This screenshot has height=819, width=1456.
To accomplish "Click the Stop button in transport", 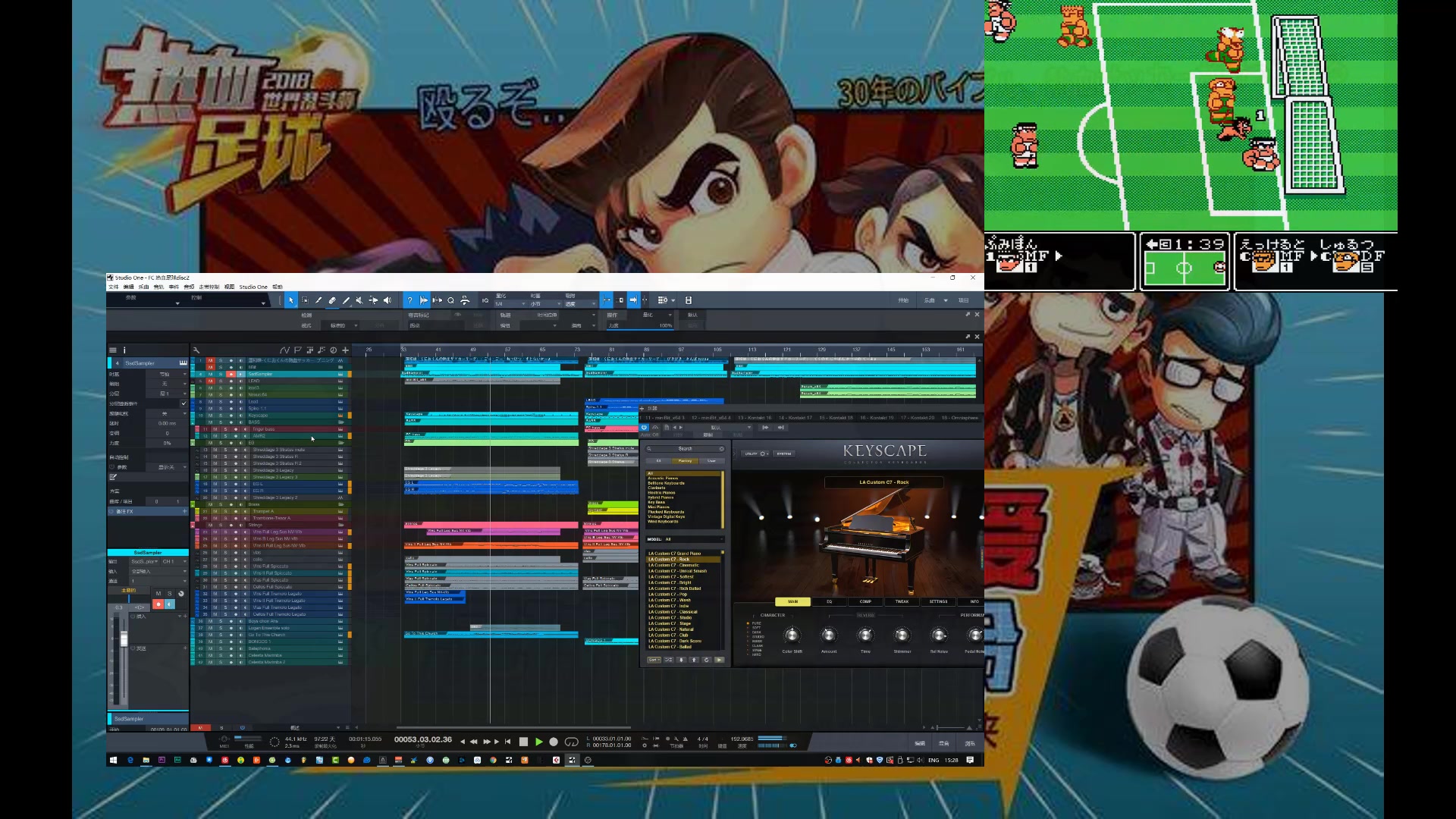I will [x=523, y=742].
